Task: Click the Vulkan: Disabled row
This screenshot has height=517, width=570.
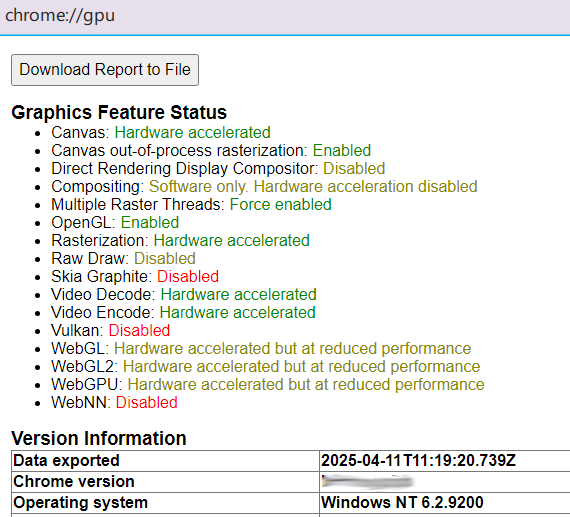Action: click(x=111, y=330)
